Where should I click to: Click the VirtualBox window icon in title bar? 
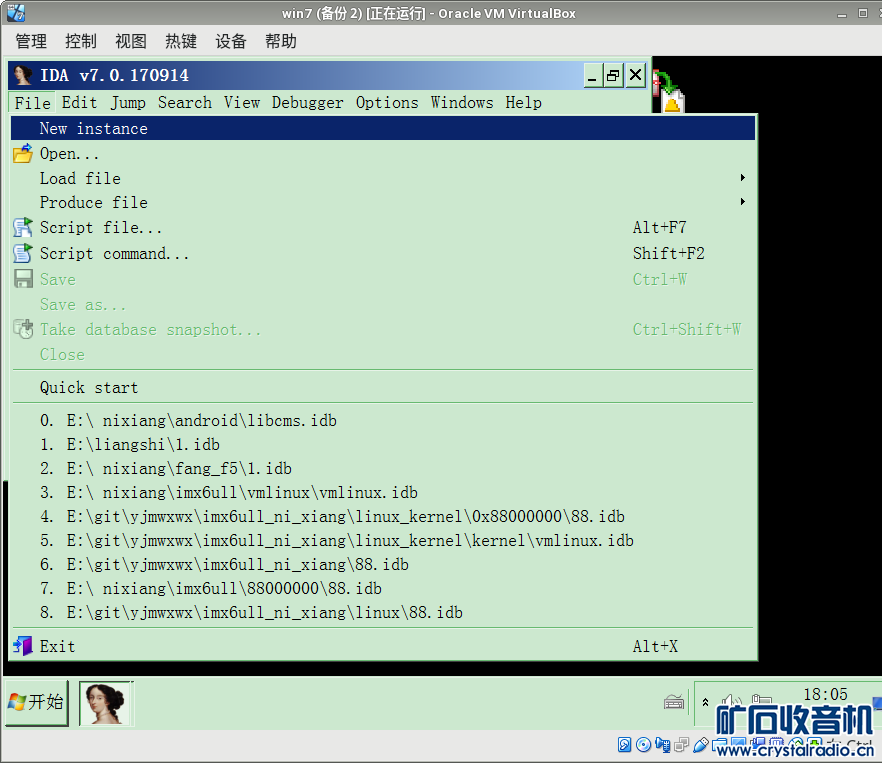16,12
